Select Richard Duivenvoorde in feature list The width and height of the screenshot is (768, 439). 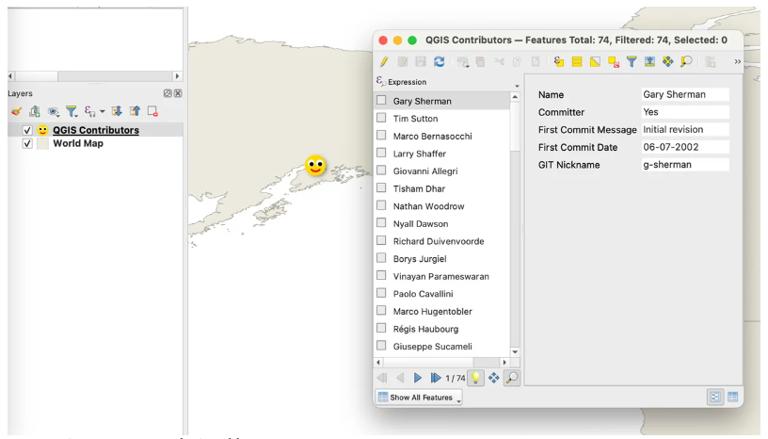pos(438,242)
